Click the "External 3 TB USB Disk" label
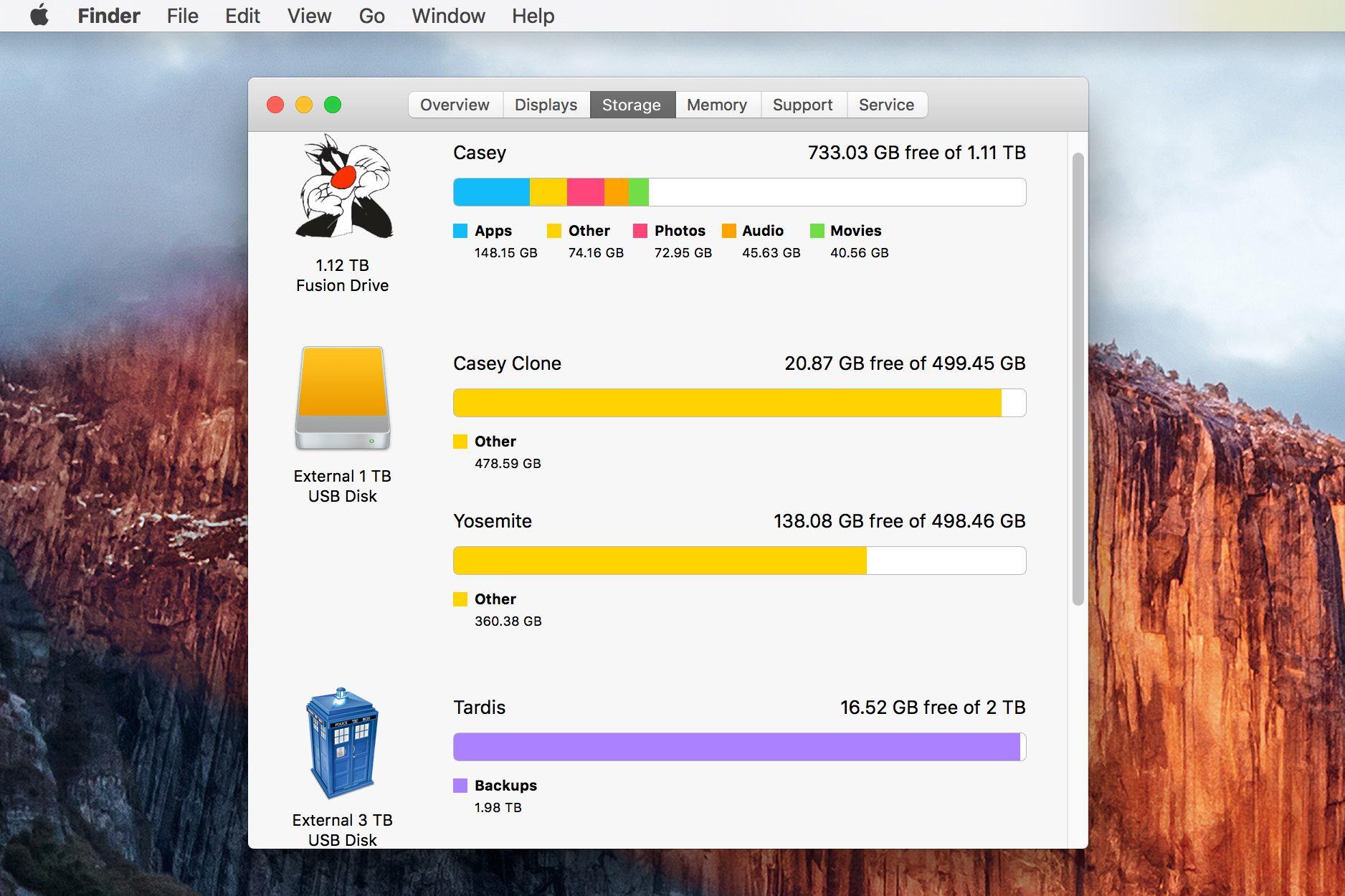The image size is (1345, 896). coord(343,830)
